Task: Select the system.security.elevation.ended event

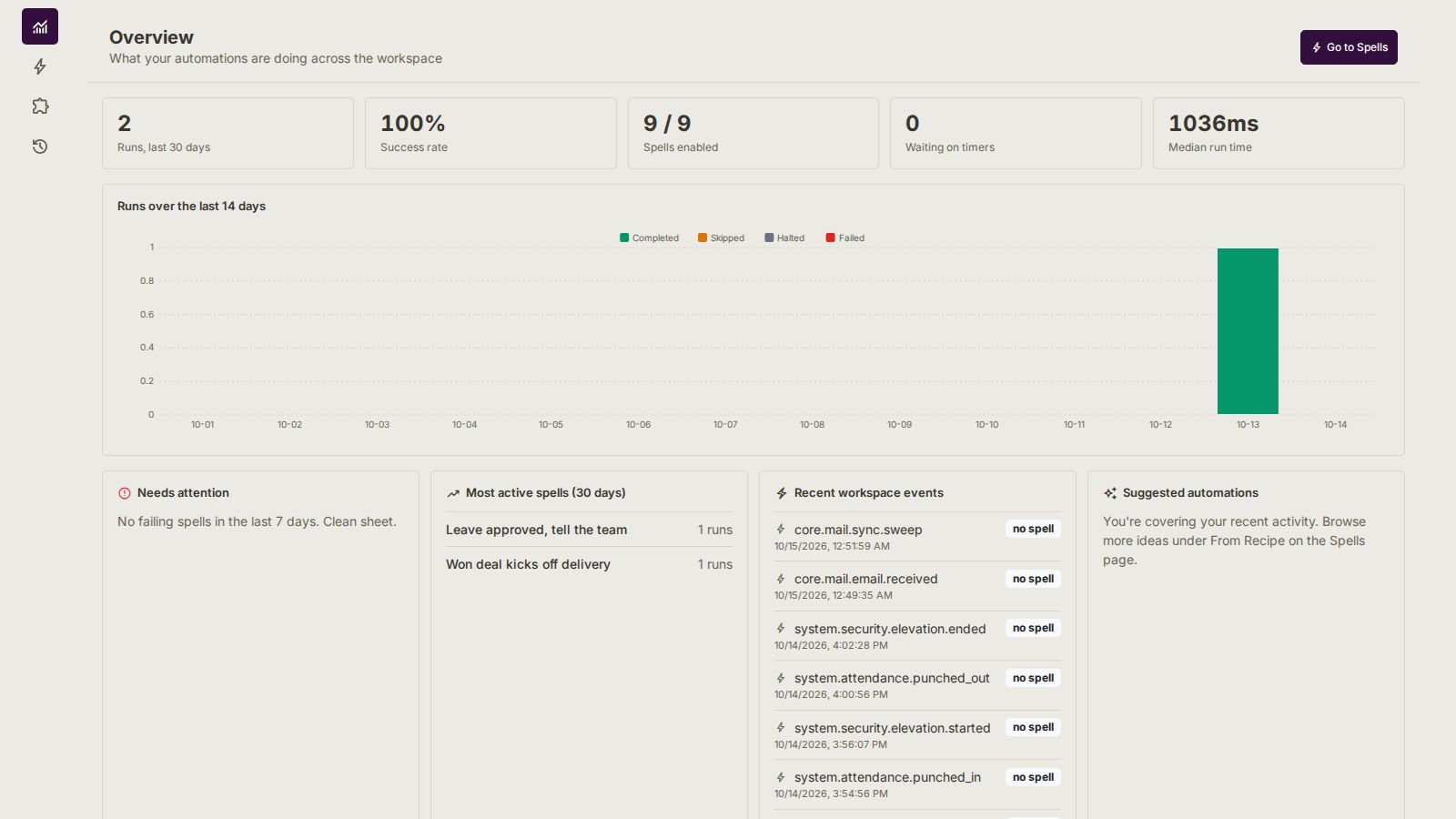Action: (917, 636)
